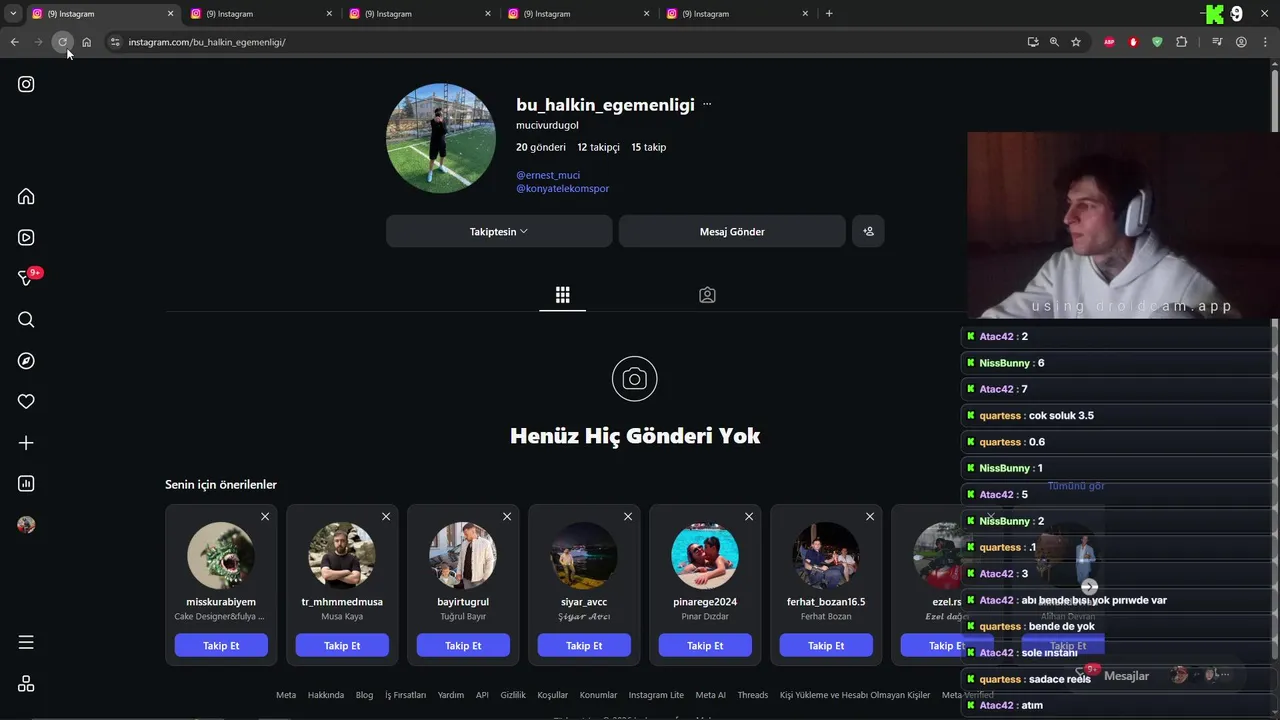The width and height of the screenshot is (1280, 720).
Task: Switch to the posts grid tab
Action: (x=562, y=295)
